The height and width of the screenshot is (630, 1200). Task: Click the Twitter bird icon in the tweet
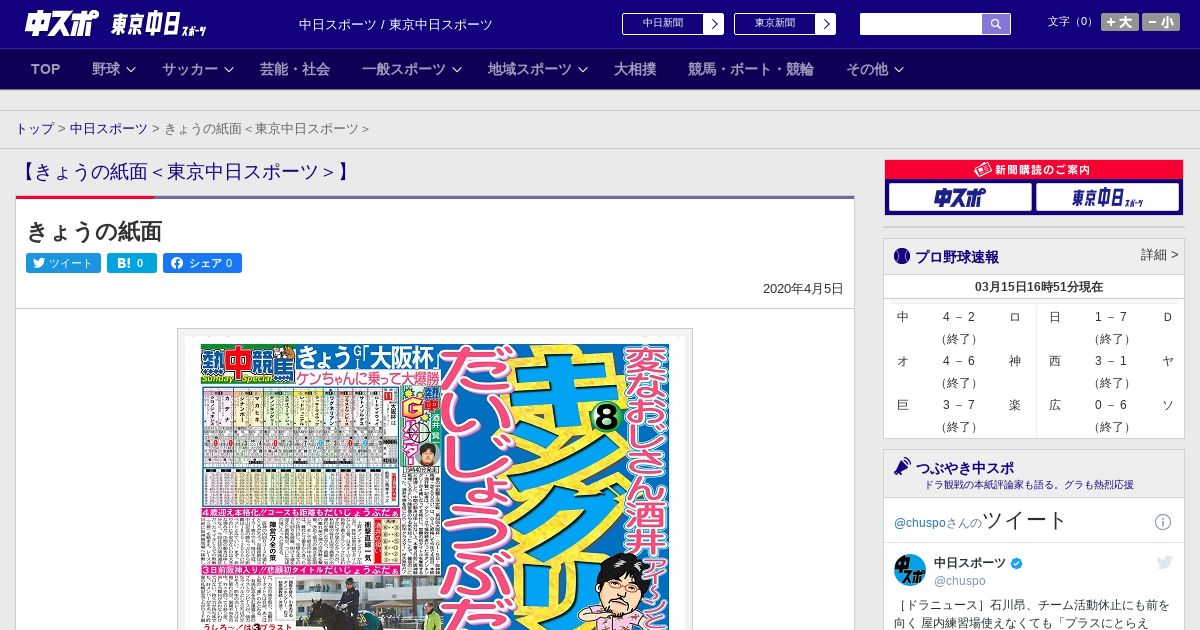1164,563
